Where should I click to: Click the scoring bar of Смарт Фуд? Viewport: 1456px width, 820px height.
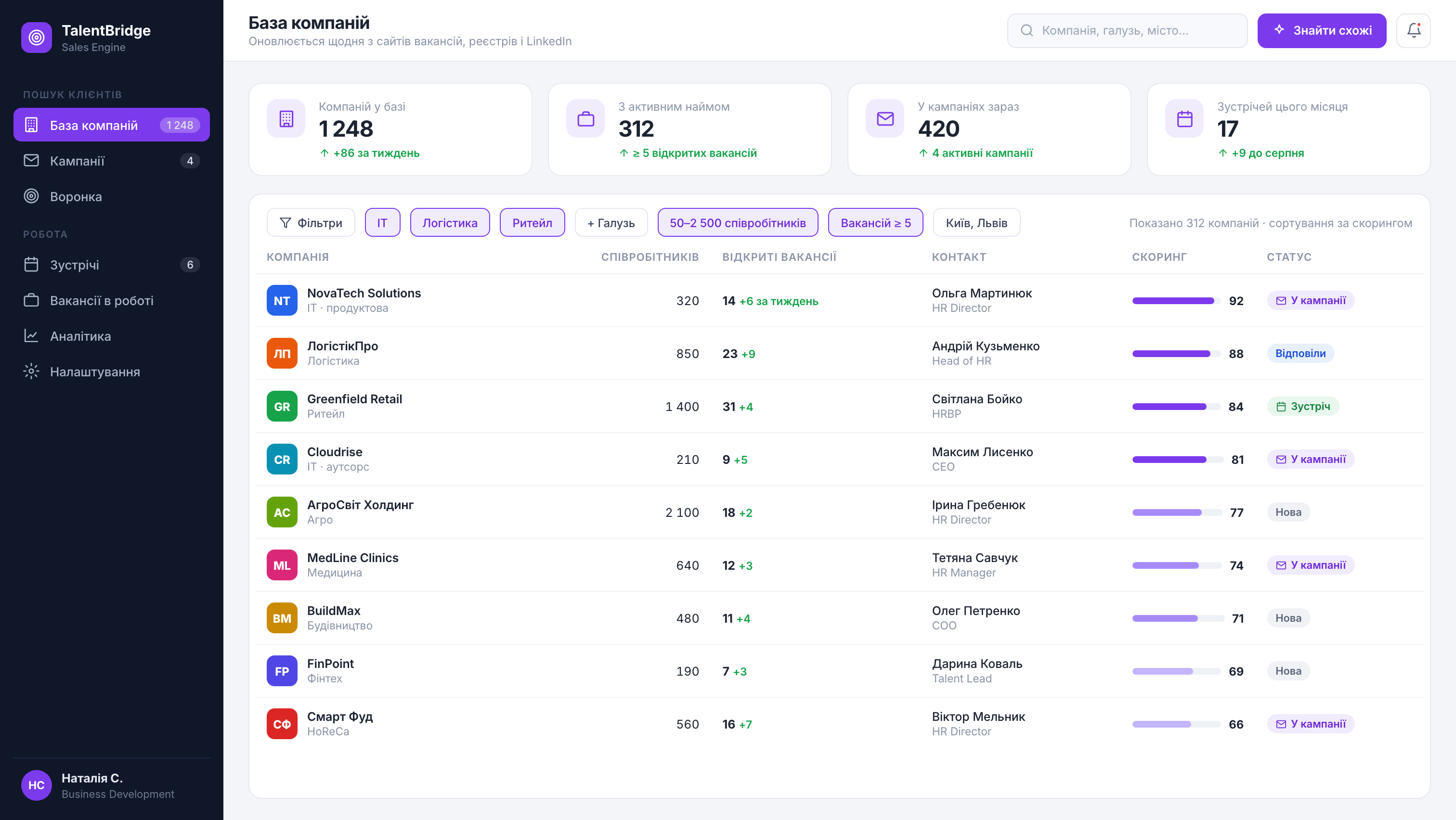(1176, 725)
